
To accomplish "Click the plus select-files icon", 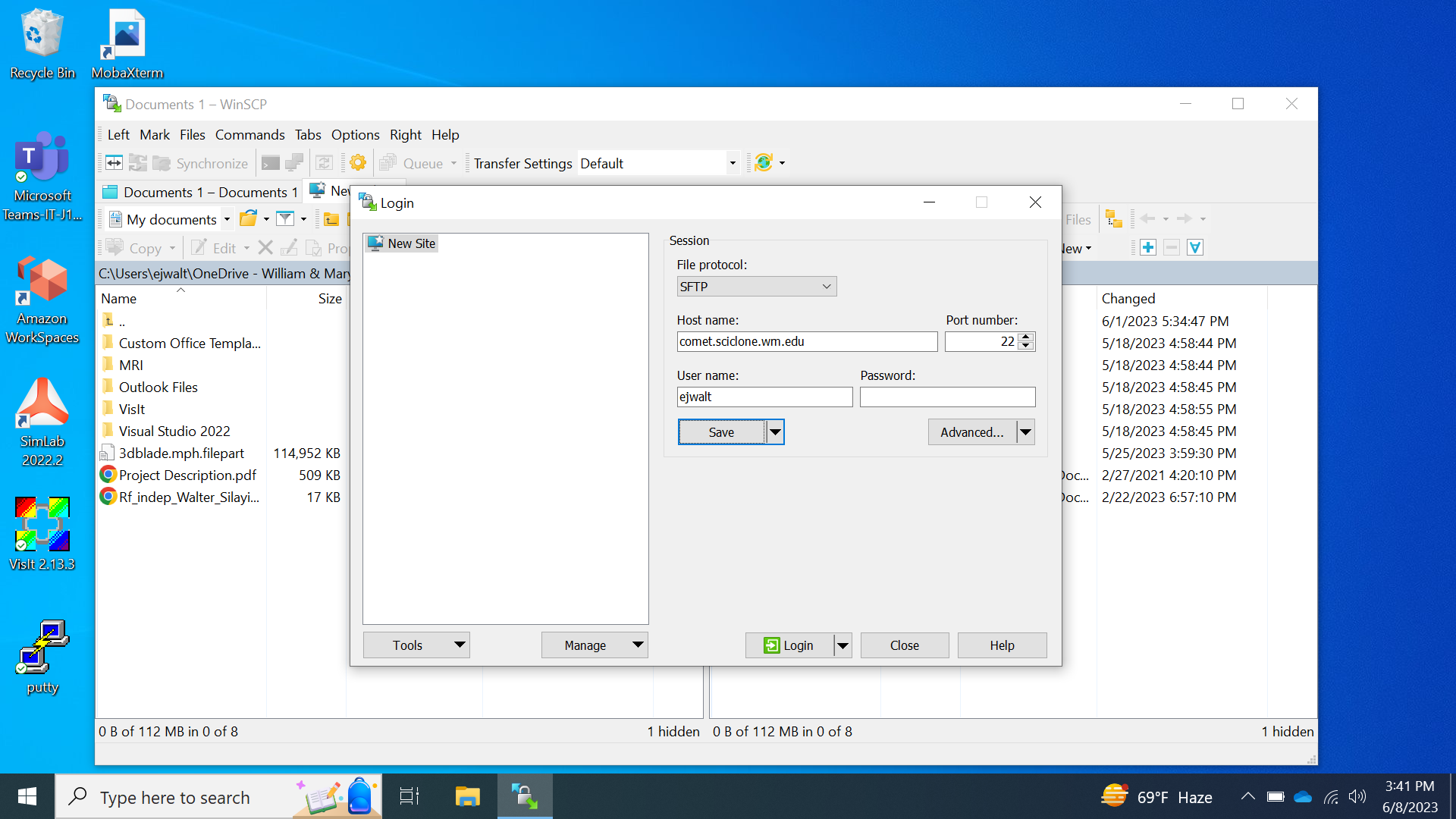I will (x=1148, y=248).
